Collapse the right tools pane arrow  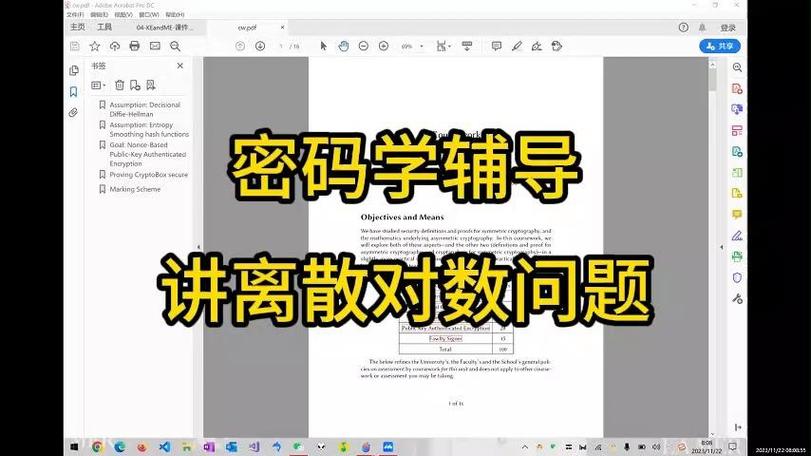[x=722, y=247]
